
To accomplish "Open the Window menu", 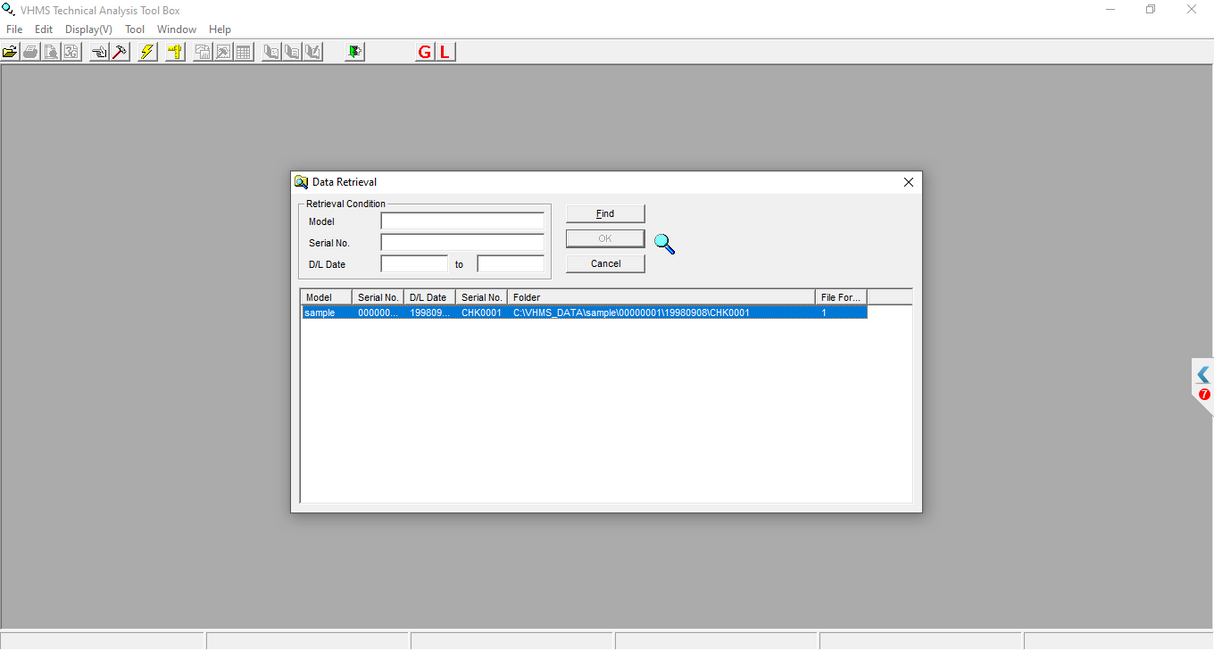I will [176, 29].
